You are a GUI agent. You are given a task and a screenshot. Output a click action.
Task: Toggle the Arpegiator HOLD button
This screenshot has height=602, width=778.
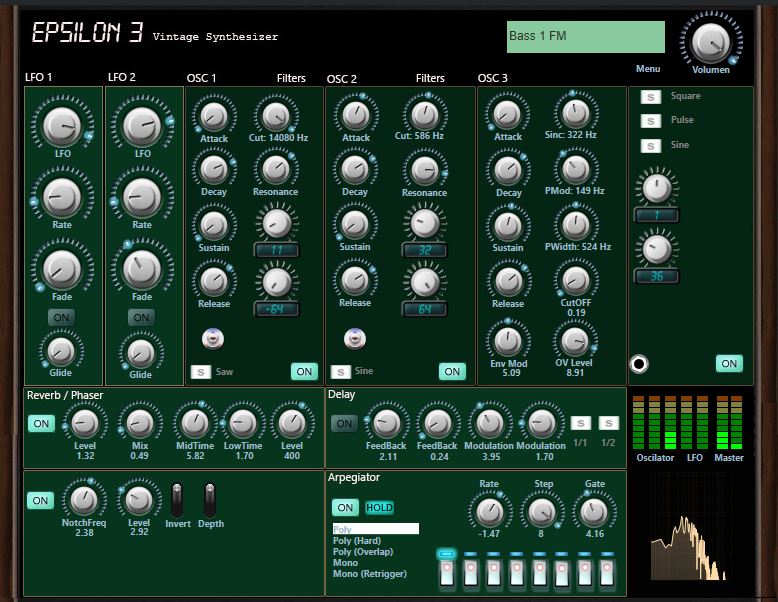coord(379,507)
